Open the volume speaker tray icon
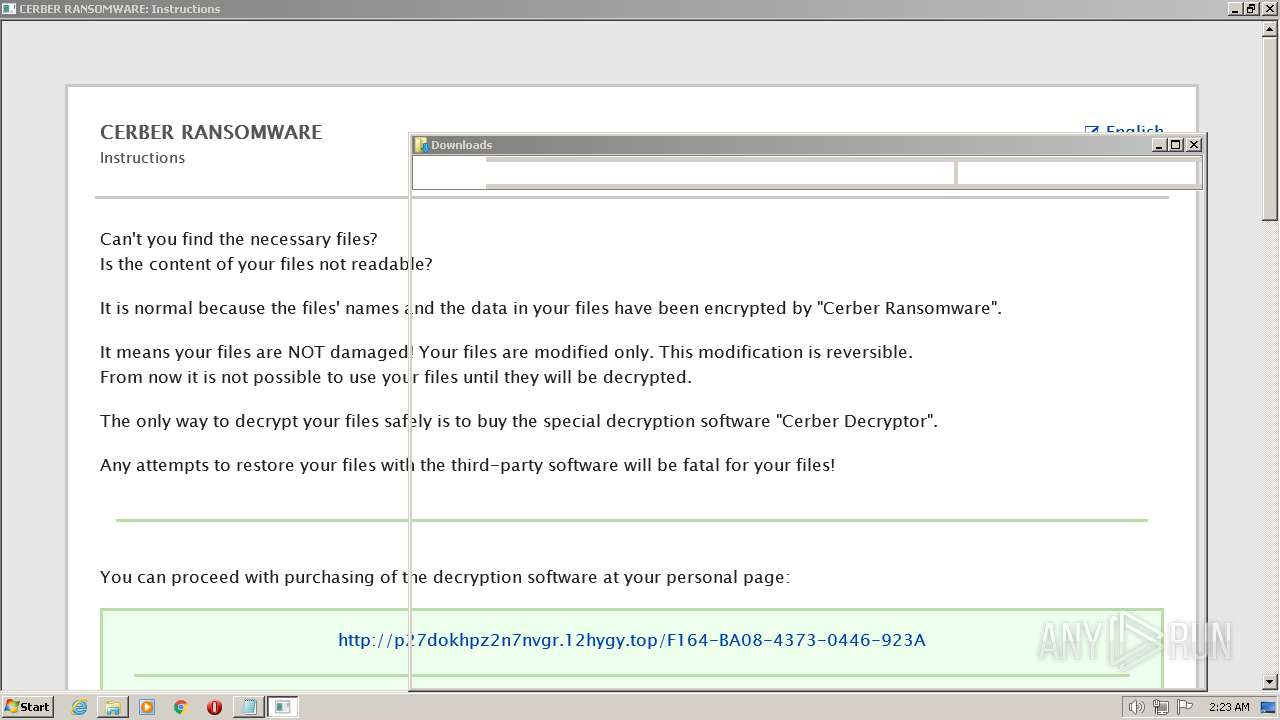Screen dimensions: 1280x720 (x=1136, y=707)
